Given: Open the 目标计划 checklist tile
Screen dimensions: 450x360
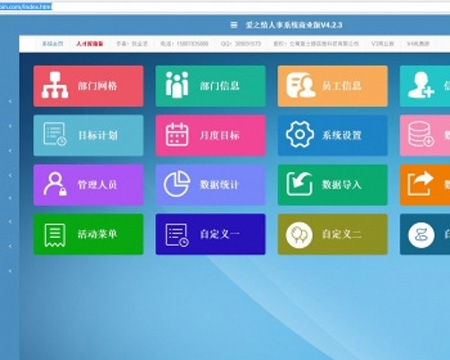Looking at the screenshot, I should click(x=88, y=135).
